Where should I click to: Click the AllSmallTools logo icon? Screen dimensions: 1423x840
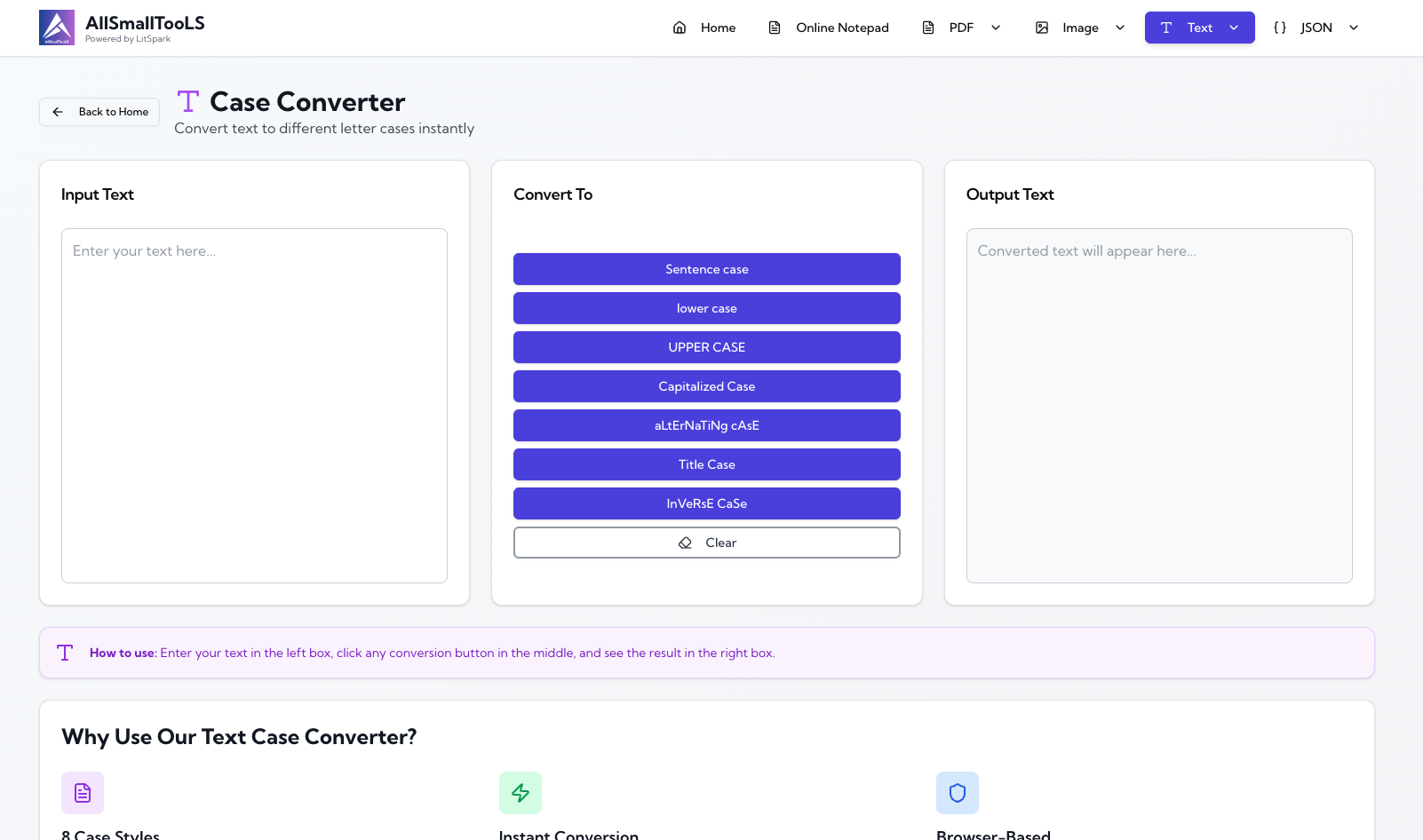(x=57, y=27)
